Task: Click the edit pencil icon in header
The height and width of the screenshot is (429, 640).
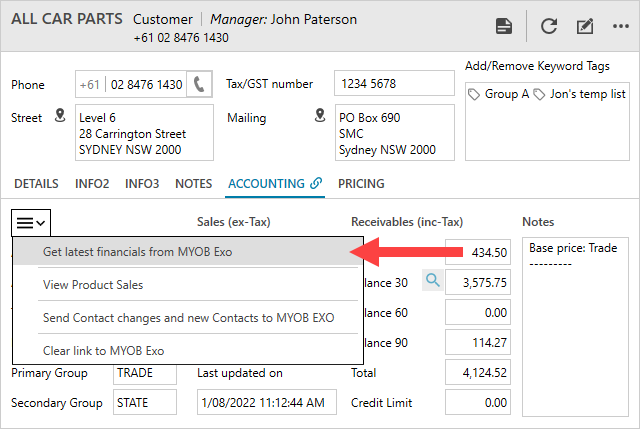Action: (585, 27)
